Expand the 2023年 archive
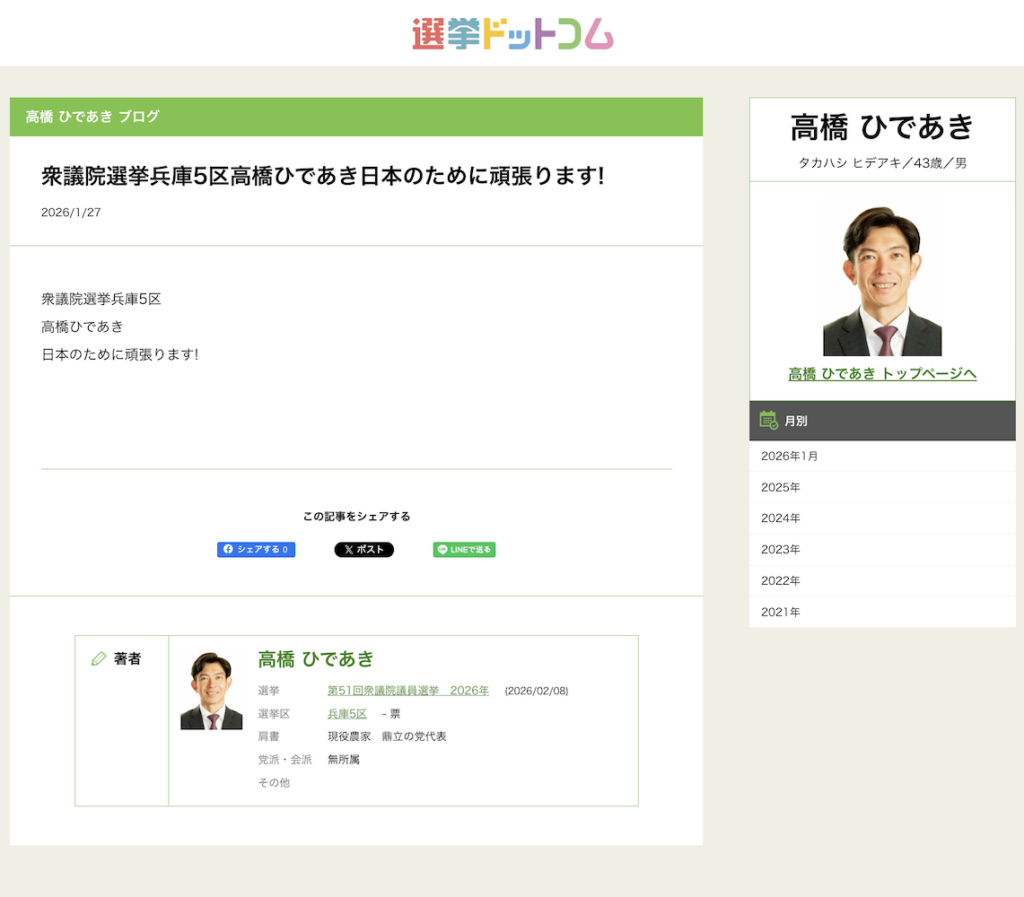The height and width of the screenshot is (897, 1024). 781,549
